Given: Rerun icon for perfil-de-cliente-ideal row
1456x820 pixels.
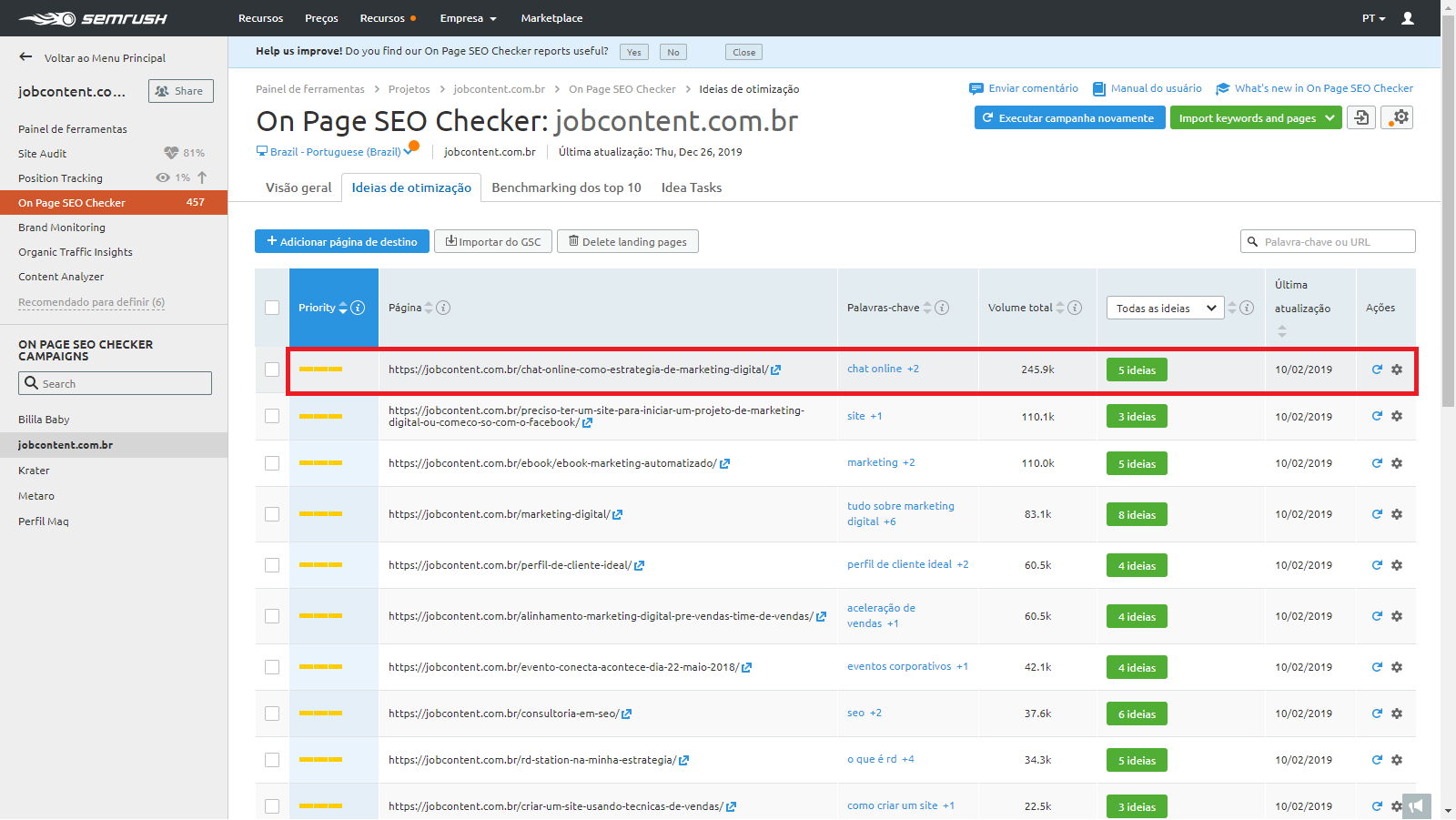Looking at the screenshot, I should (1377, 565).
